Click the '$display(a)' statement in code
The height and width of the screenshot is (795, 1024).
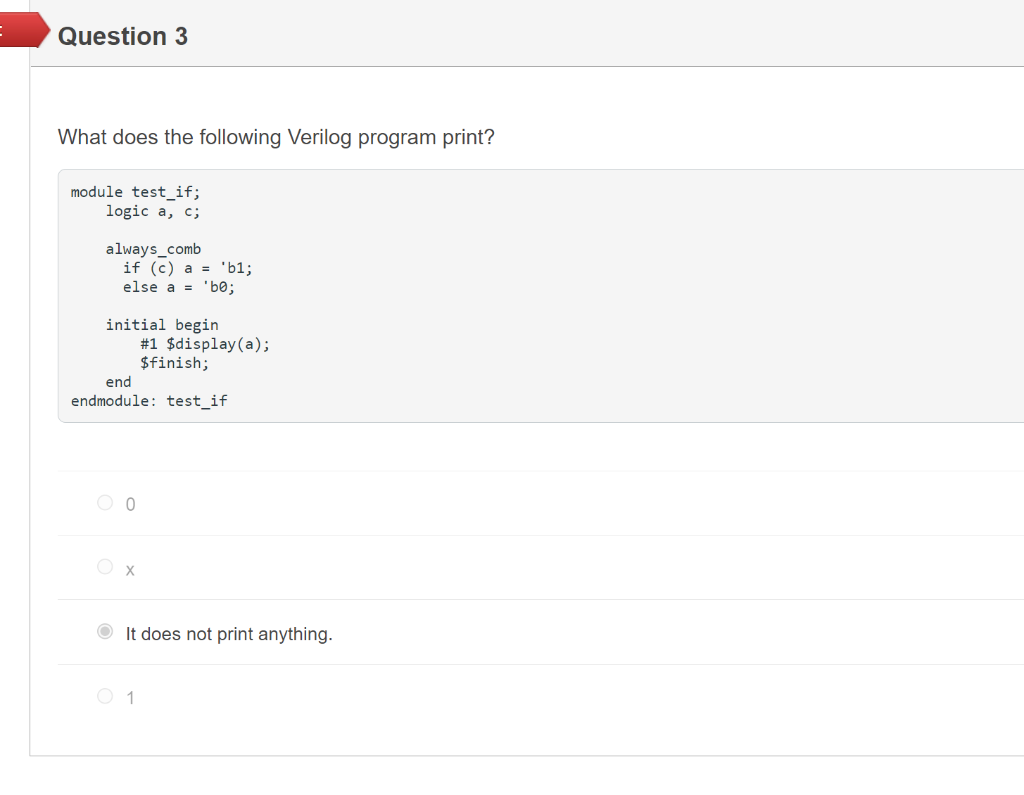(214, 343)
